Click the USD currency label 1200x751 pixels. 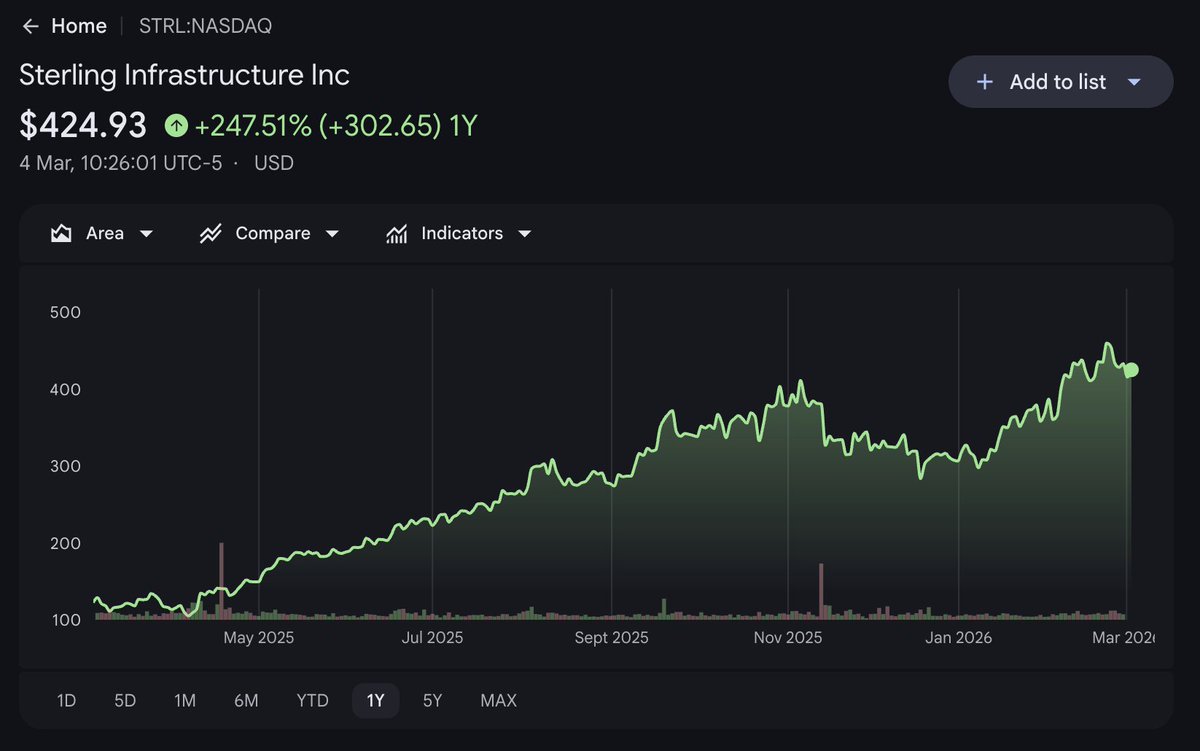coord(274,163)
